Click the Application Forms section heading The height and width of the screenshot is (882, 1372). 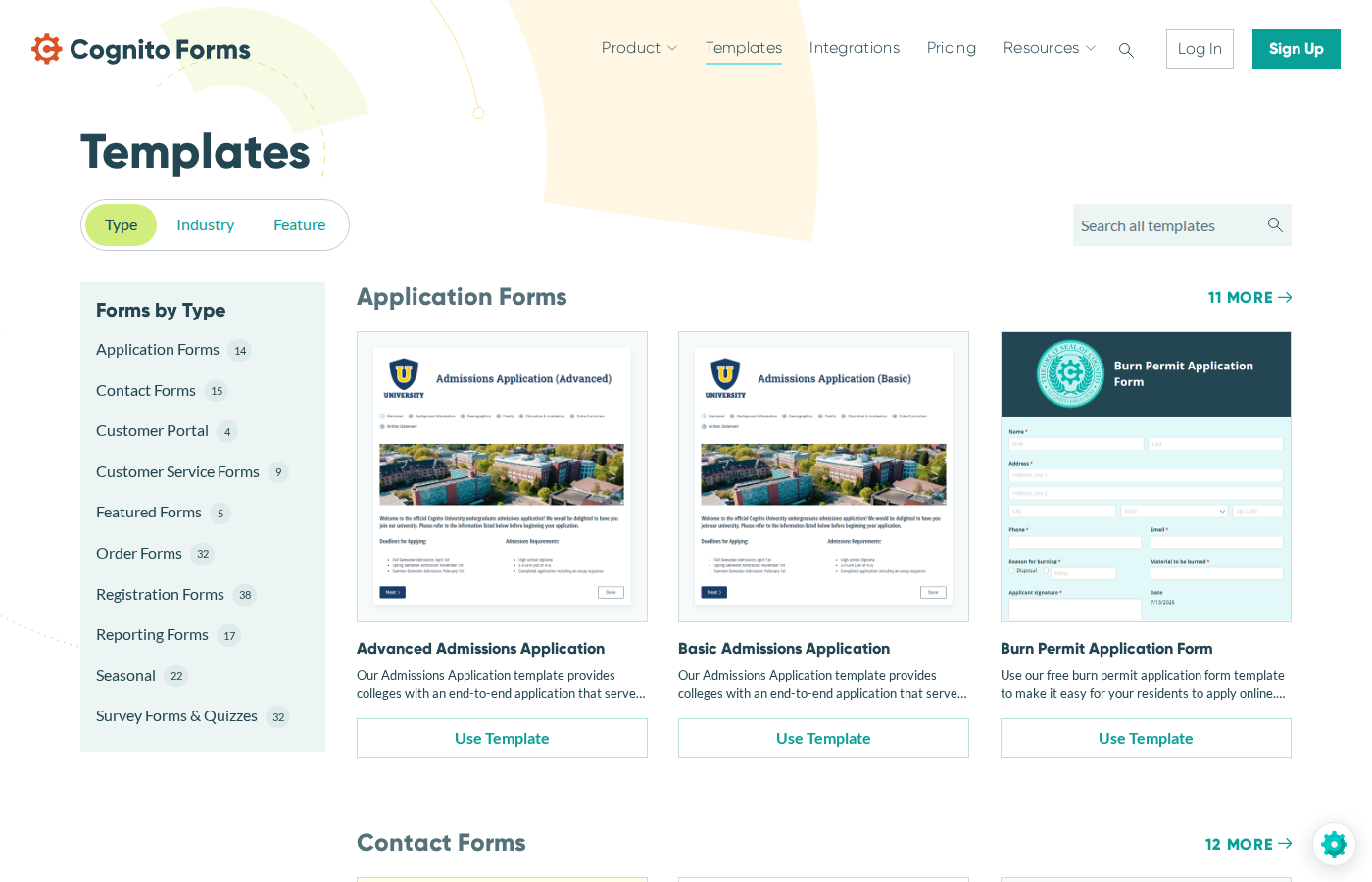pyautogui.click(x=462, y=297)
